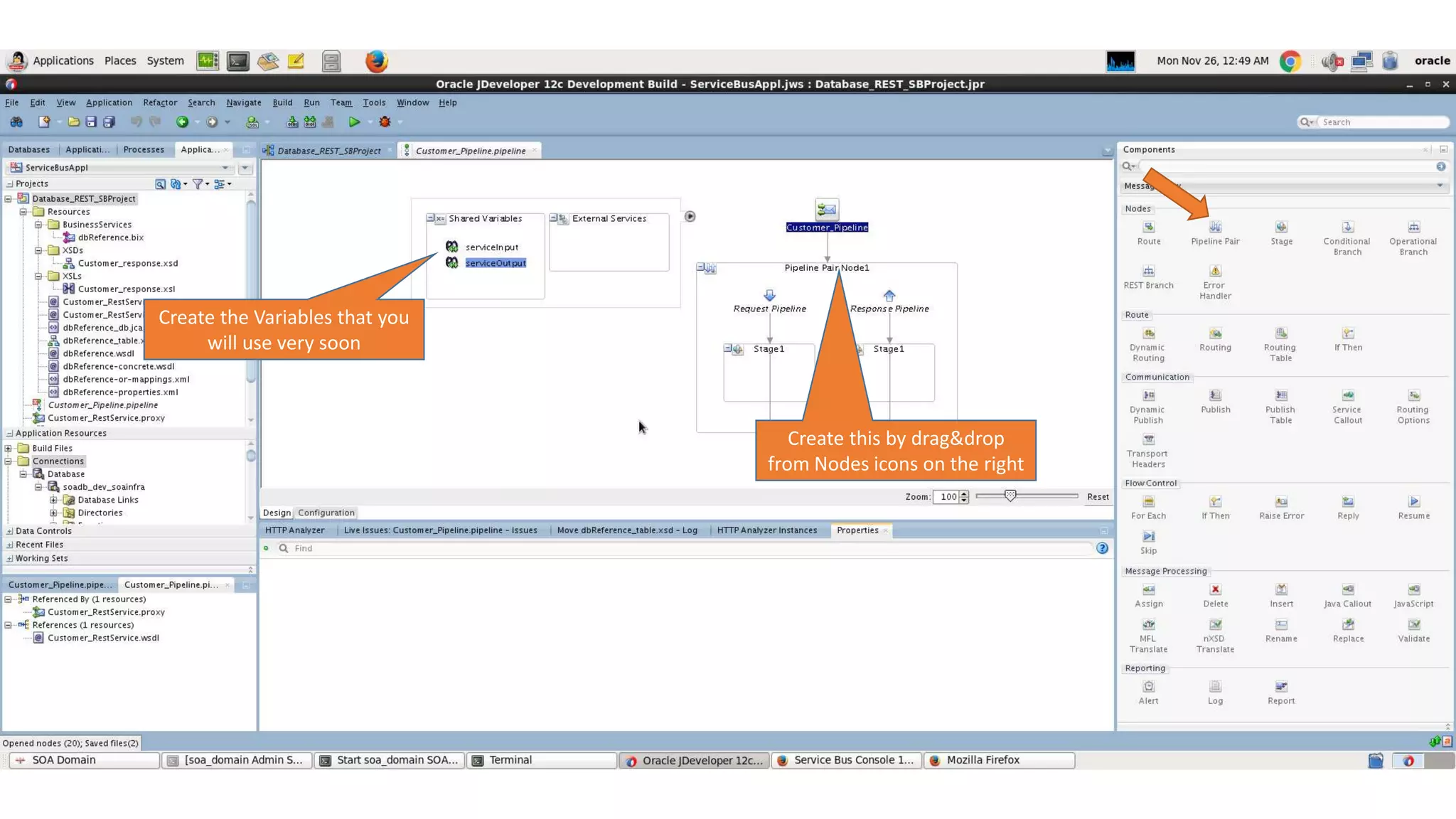Open the File menu
This screenshot has width=1456, height=819.
(x=12, y=102)
